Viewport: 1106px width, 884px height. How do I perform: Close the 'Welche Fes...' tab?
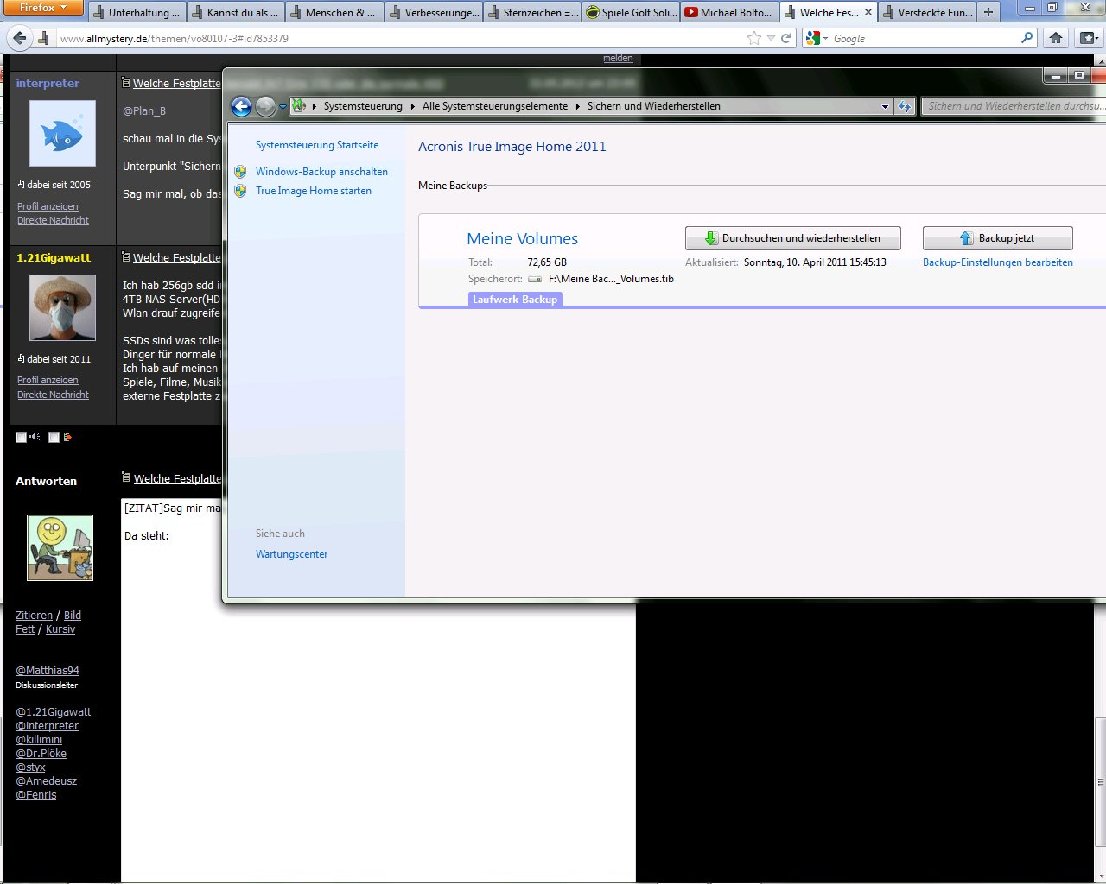pos(868,12)
